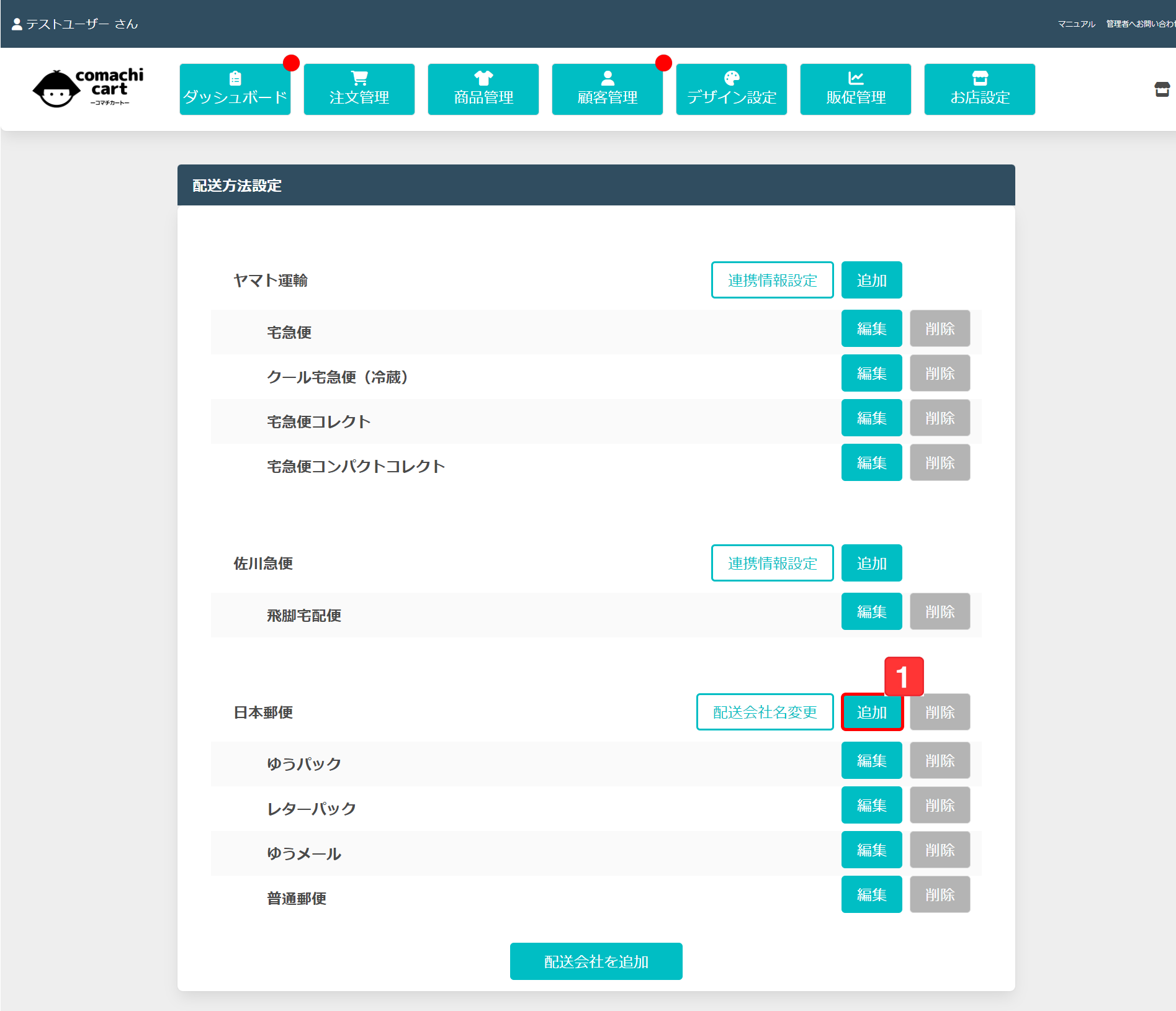
Task: Click the 佐川急便 company name
Action: pyautogui.click(x=263, y=564)
